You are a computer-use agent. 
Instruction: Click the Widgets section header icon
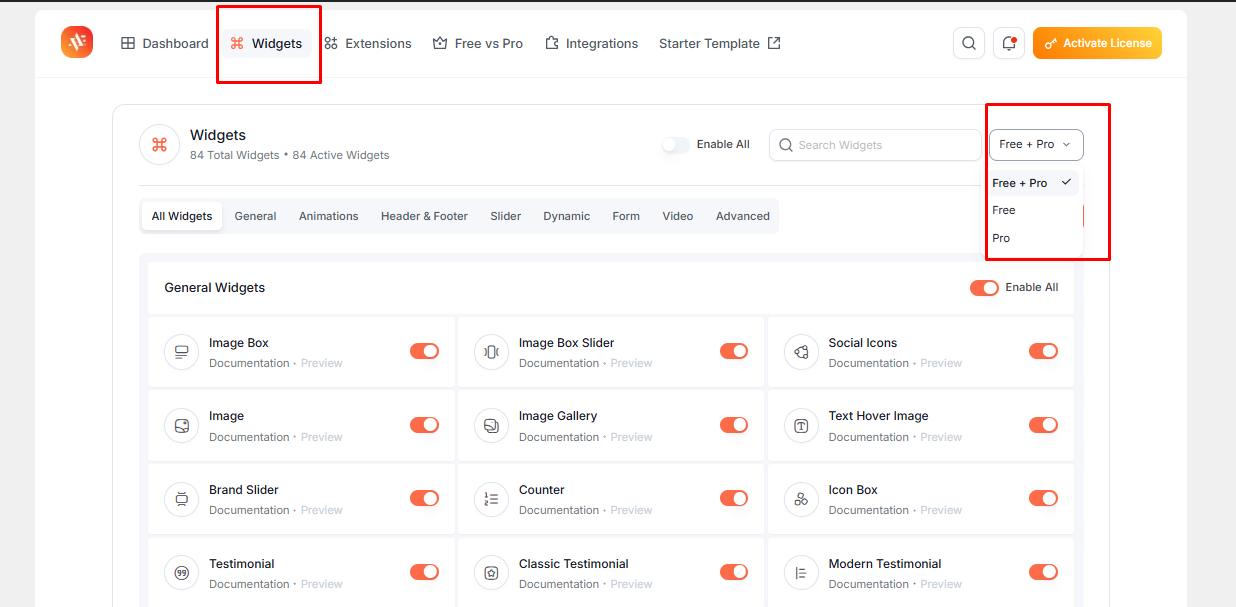click(x=159, y=144)
